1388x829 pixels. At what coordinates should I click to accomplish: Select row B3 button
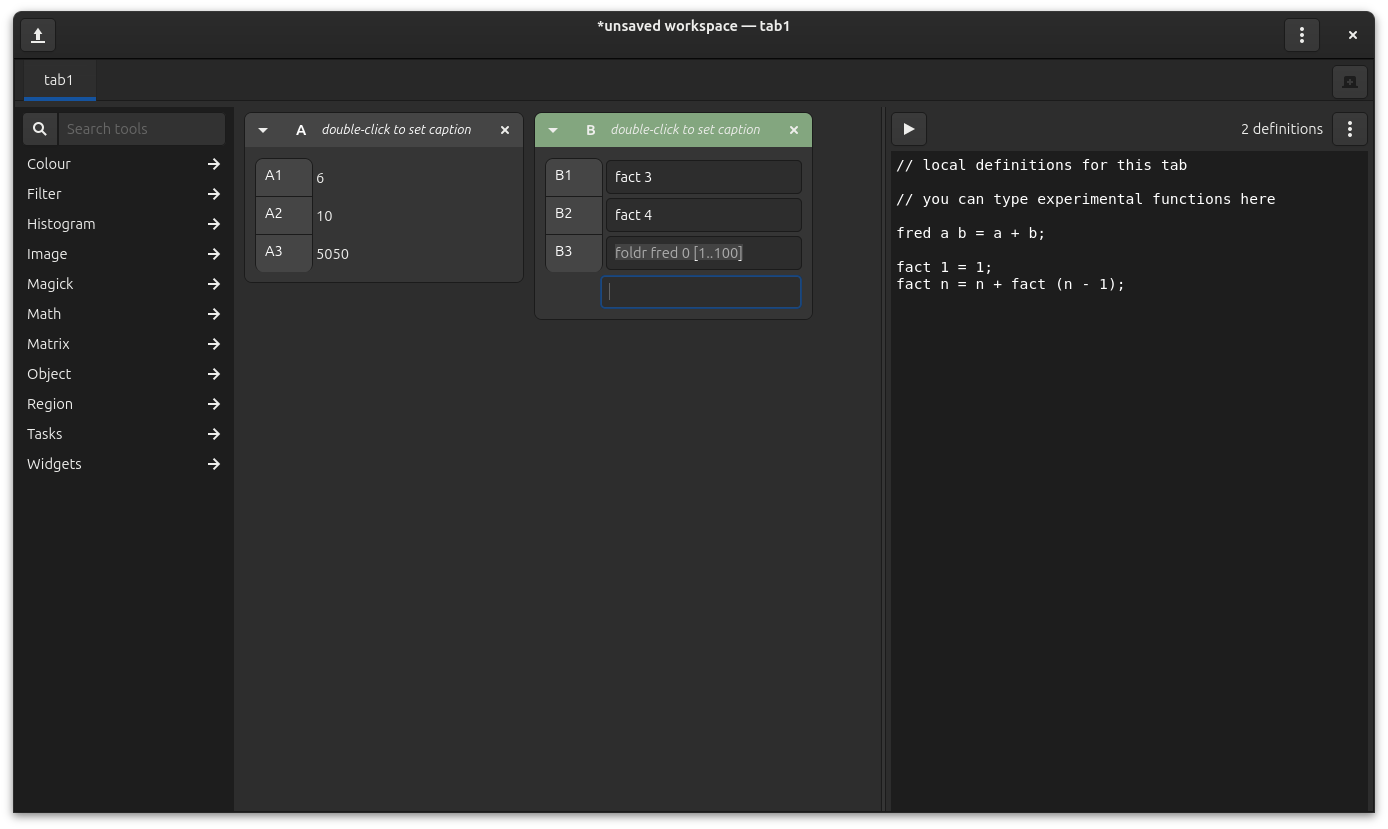pos(574,253)
